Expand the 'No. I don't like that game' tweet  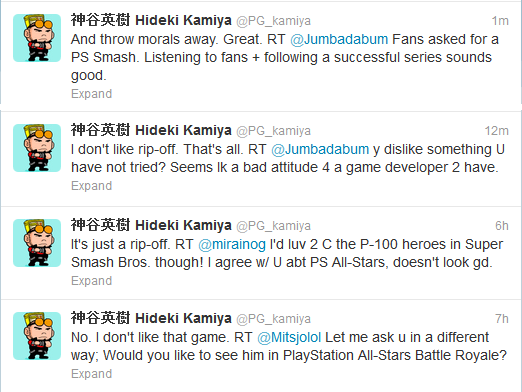[x=92, y=374]
